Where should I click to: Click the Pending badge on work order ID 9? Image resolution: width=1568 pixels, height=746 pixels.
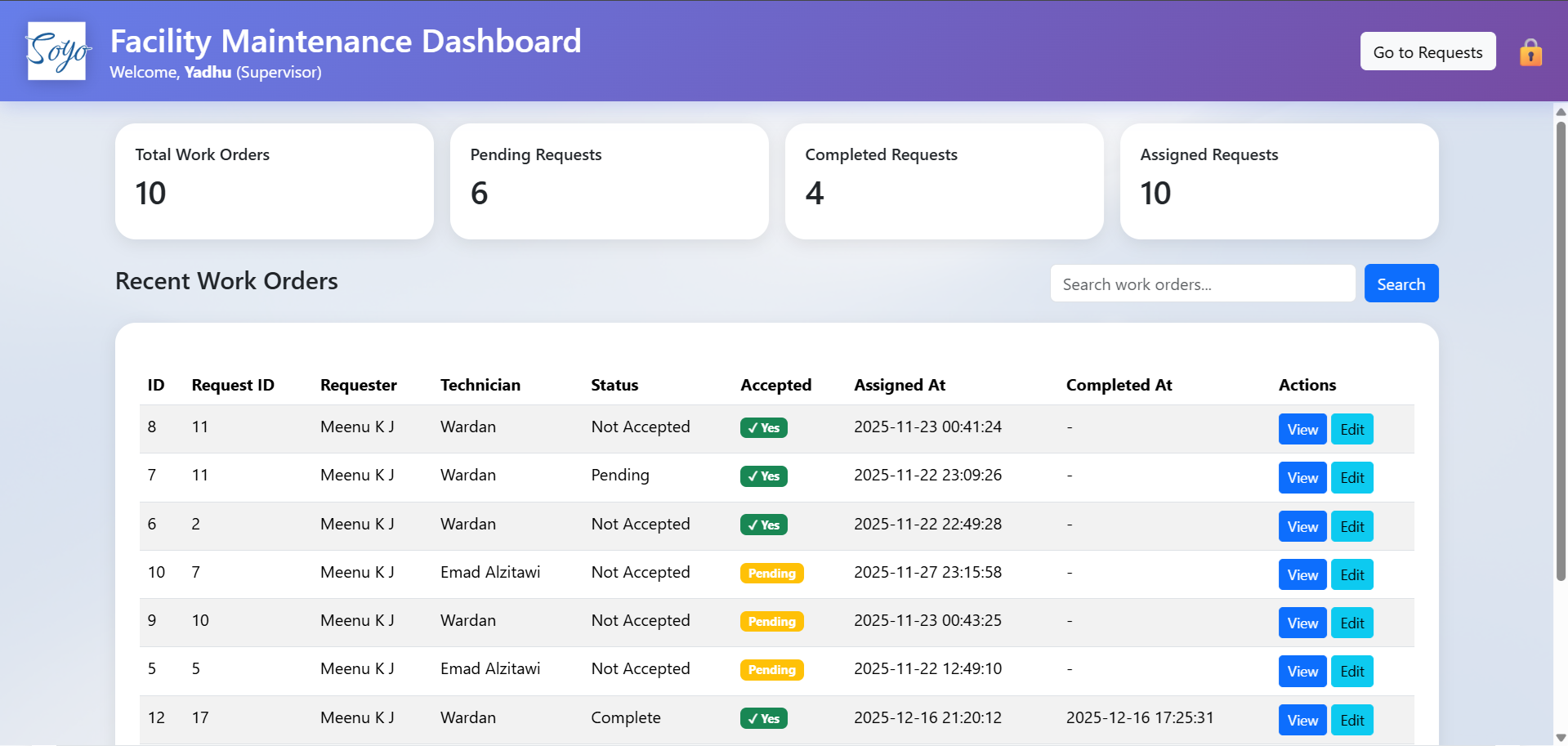click(x=771, y=621)
